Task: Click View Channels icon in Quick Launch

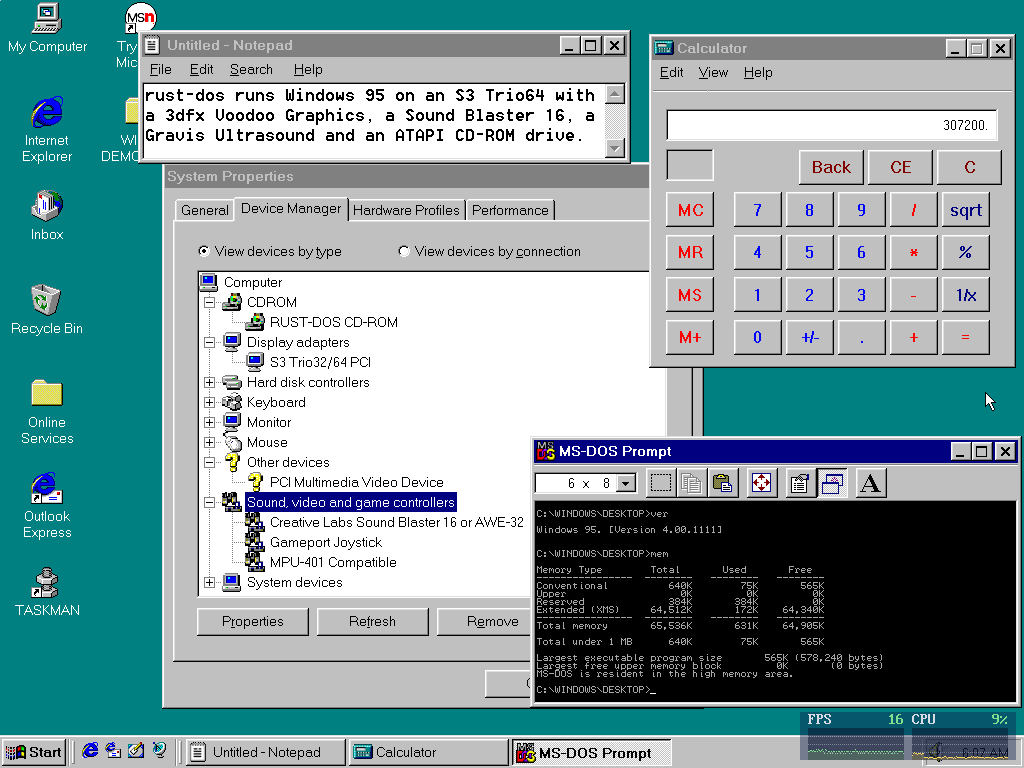Action: click(x=159, y=751)
